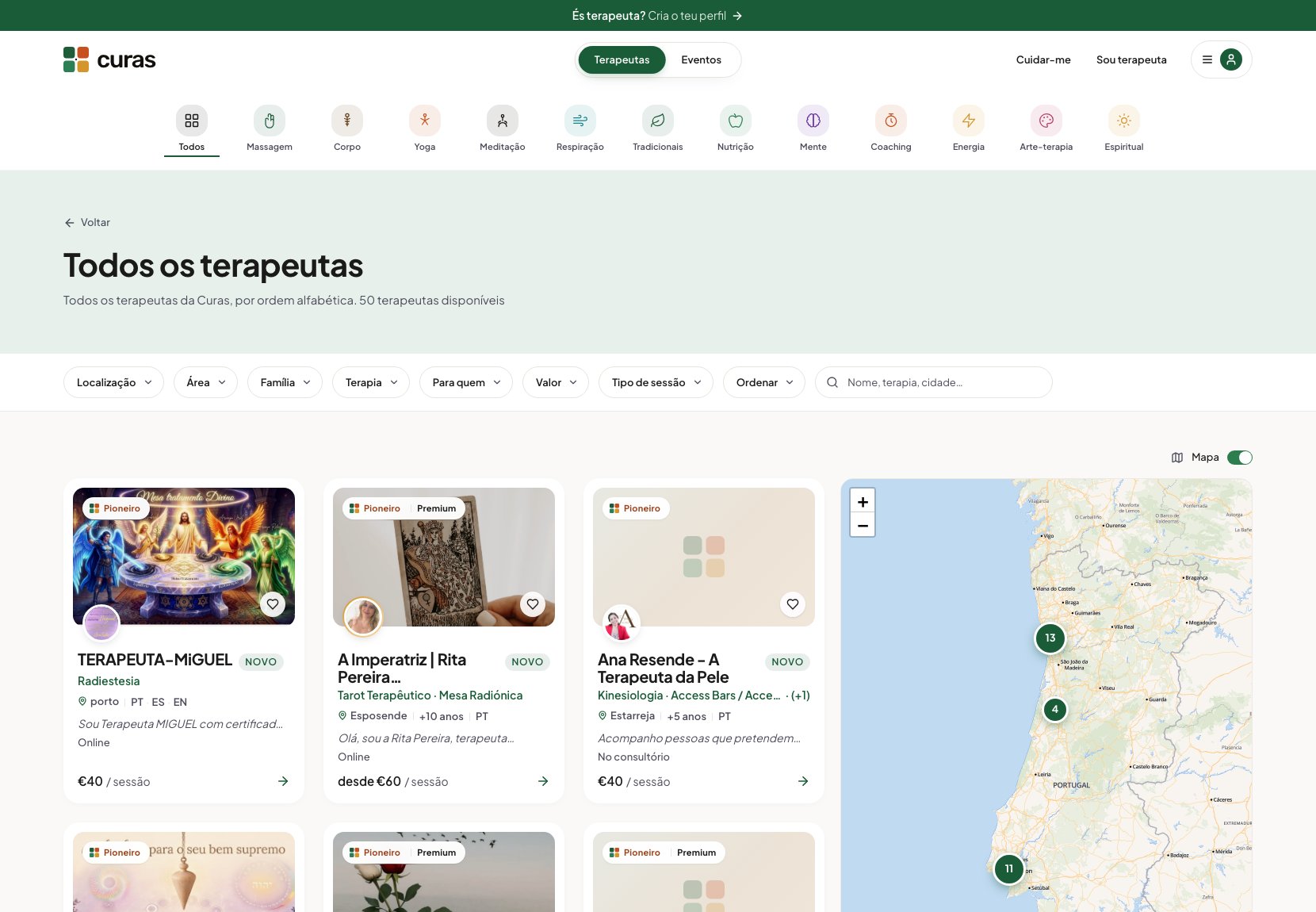Screen dimensions: 1316x912
Task: Open TERAPEUTA-MiGUEL profile arrow
Action: pyautogui.click(x=283, y=781)
